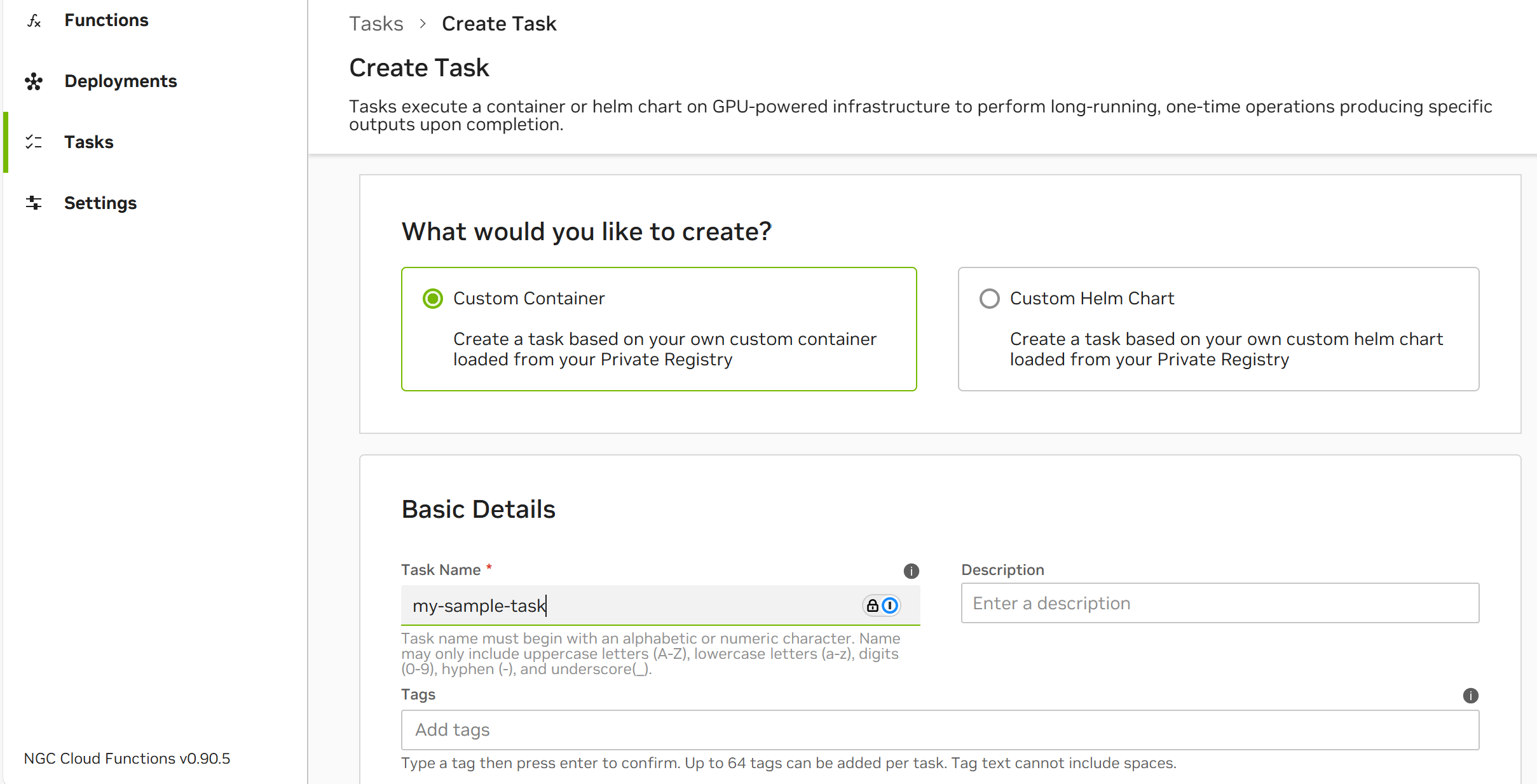The height and width of the screenshot is (784, 1537).
Task: Click the info icon beside Tags
Action: (1471, 696)
